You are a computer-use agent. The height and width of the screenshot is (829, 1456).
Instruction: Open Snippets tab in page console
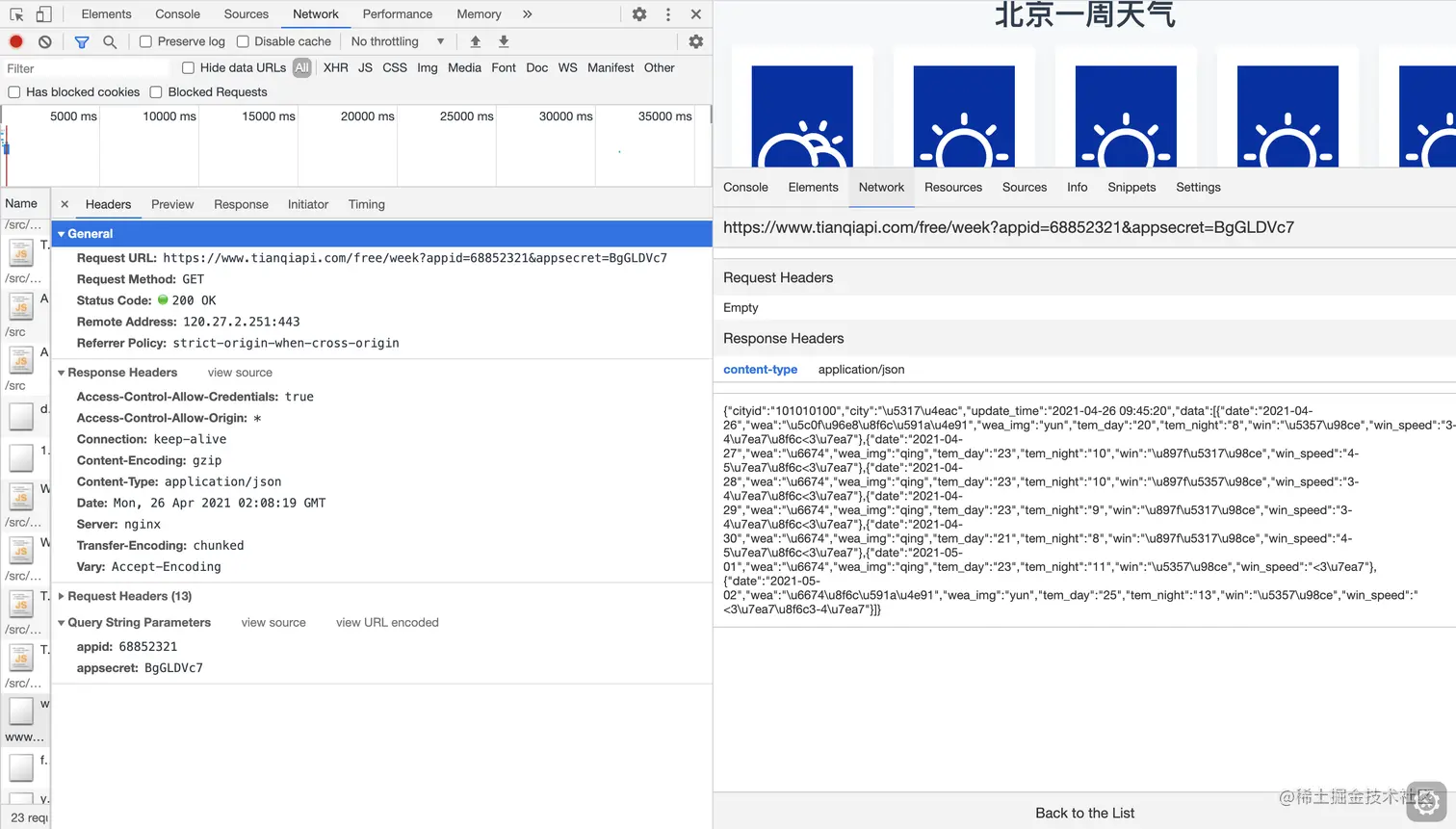pos(1131,188)
